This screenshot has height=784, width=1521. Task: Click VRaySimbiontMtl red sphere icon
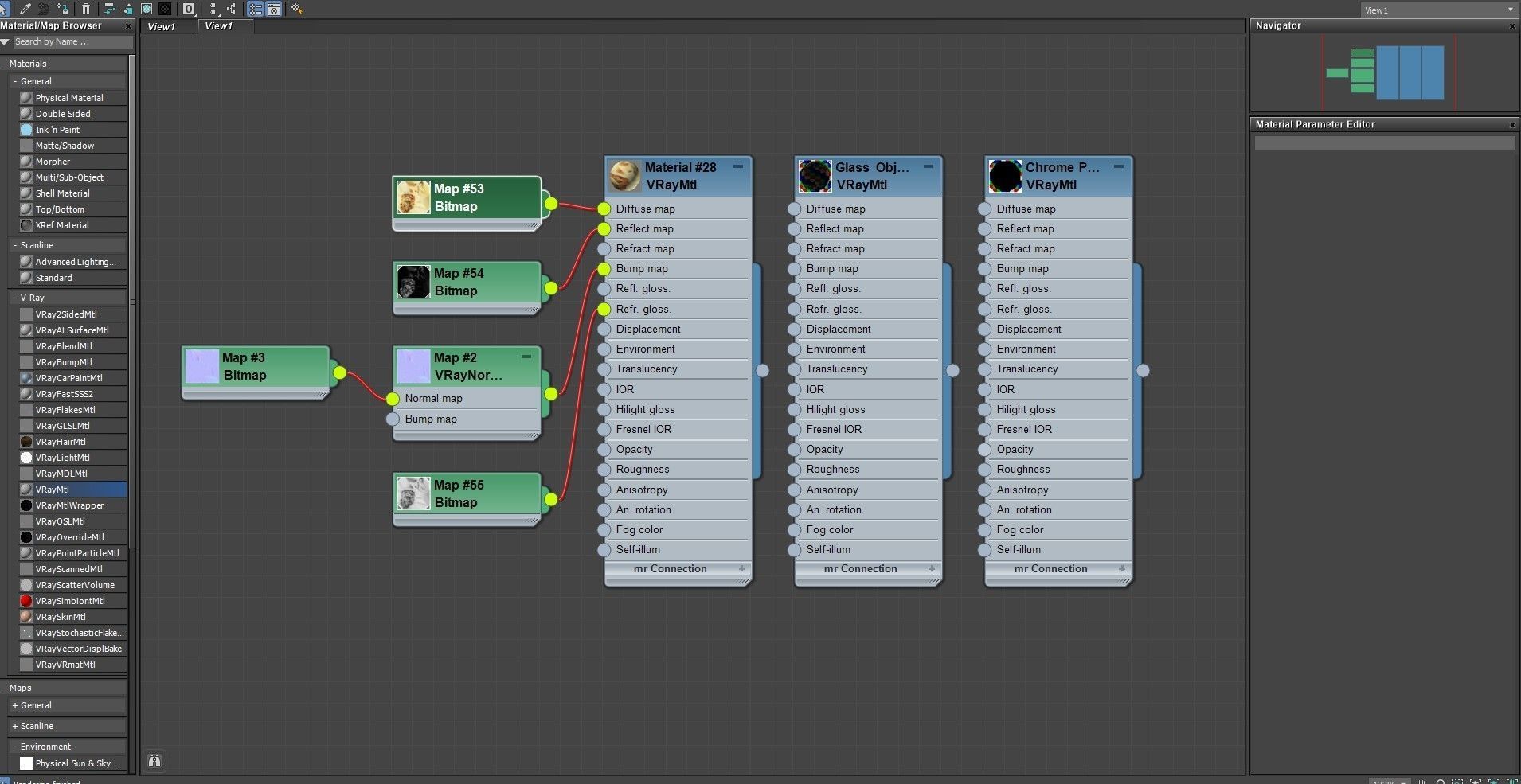coord(26,601)
